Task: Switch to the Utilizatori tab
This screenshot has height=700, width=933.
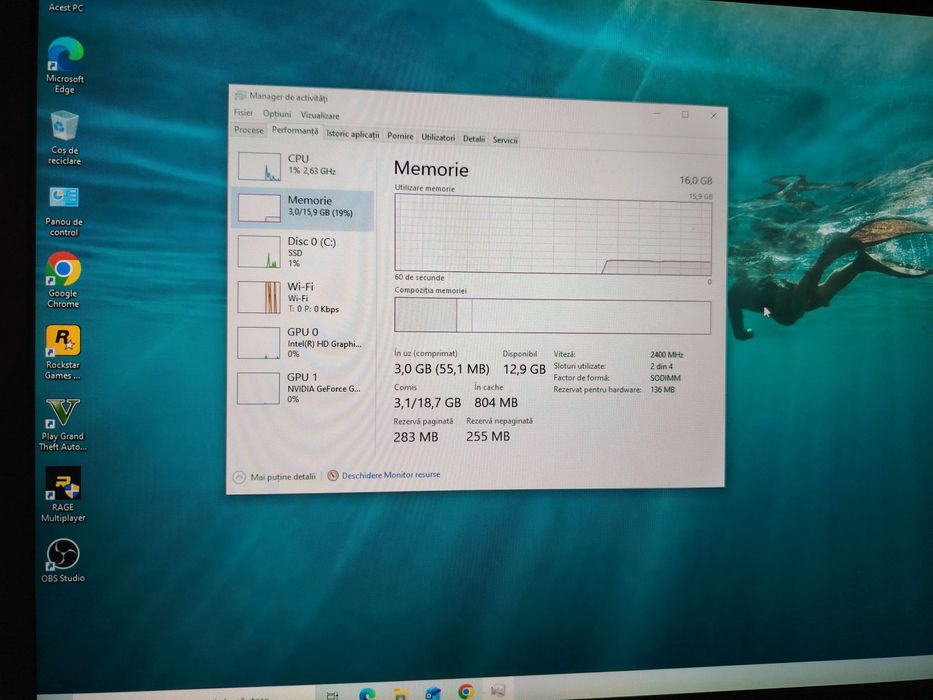Action: click(x=438, y=138)
